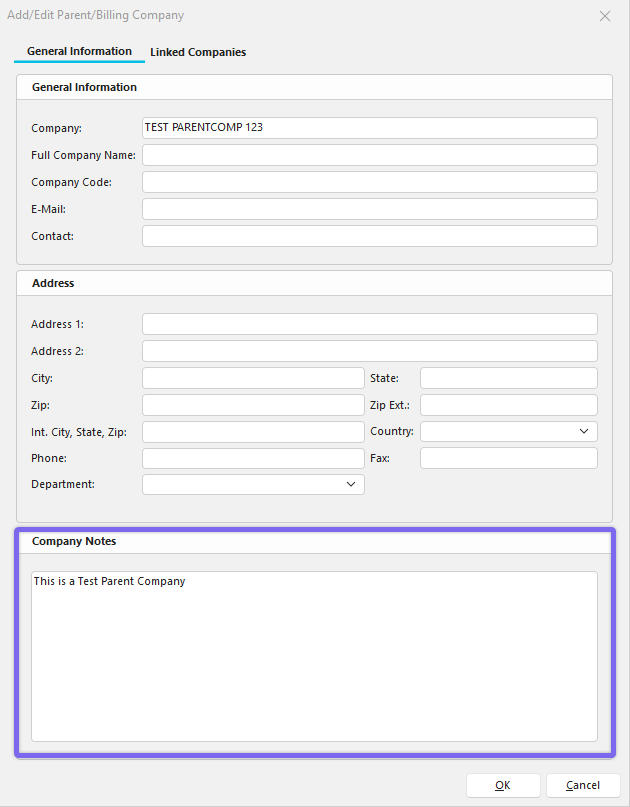Select the E-Mail input field

369,209
